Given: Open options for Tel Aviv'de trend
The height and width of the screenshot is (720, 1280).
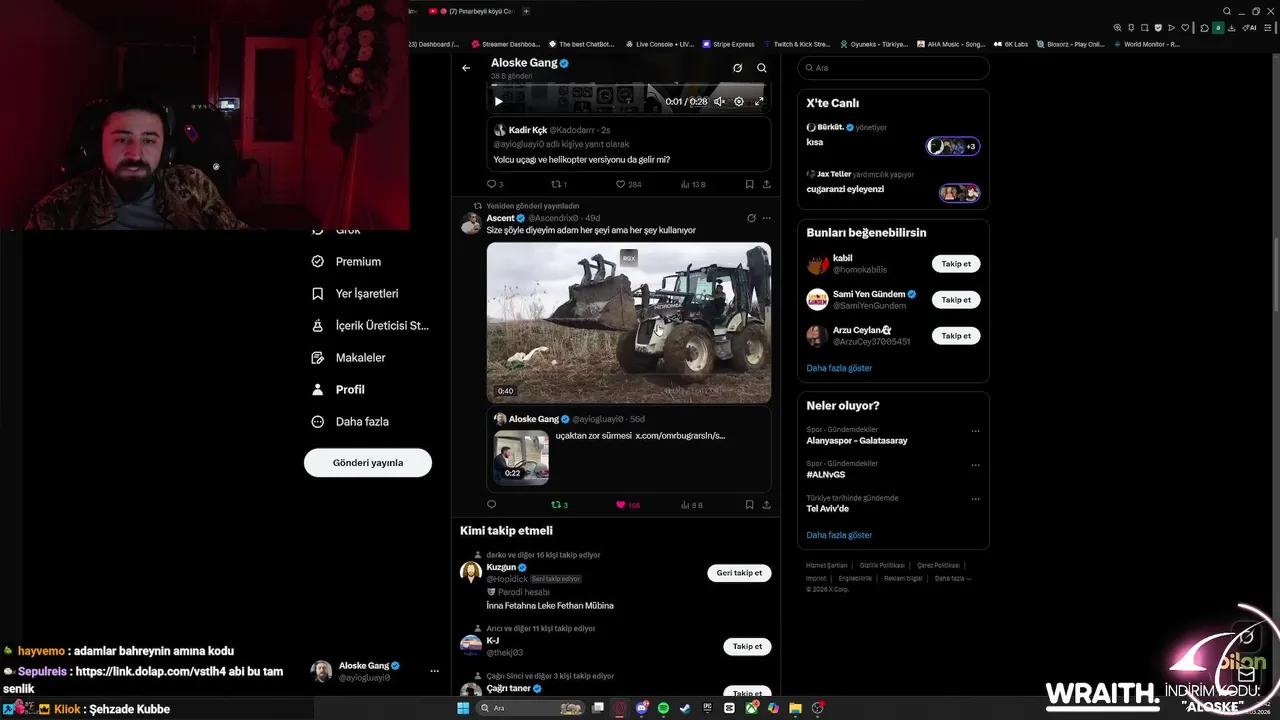Looking at the screenshot, I should pos(976,499).
